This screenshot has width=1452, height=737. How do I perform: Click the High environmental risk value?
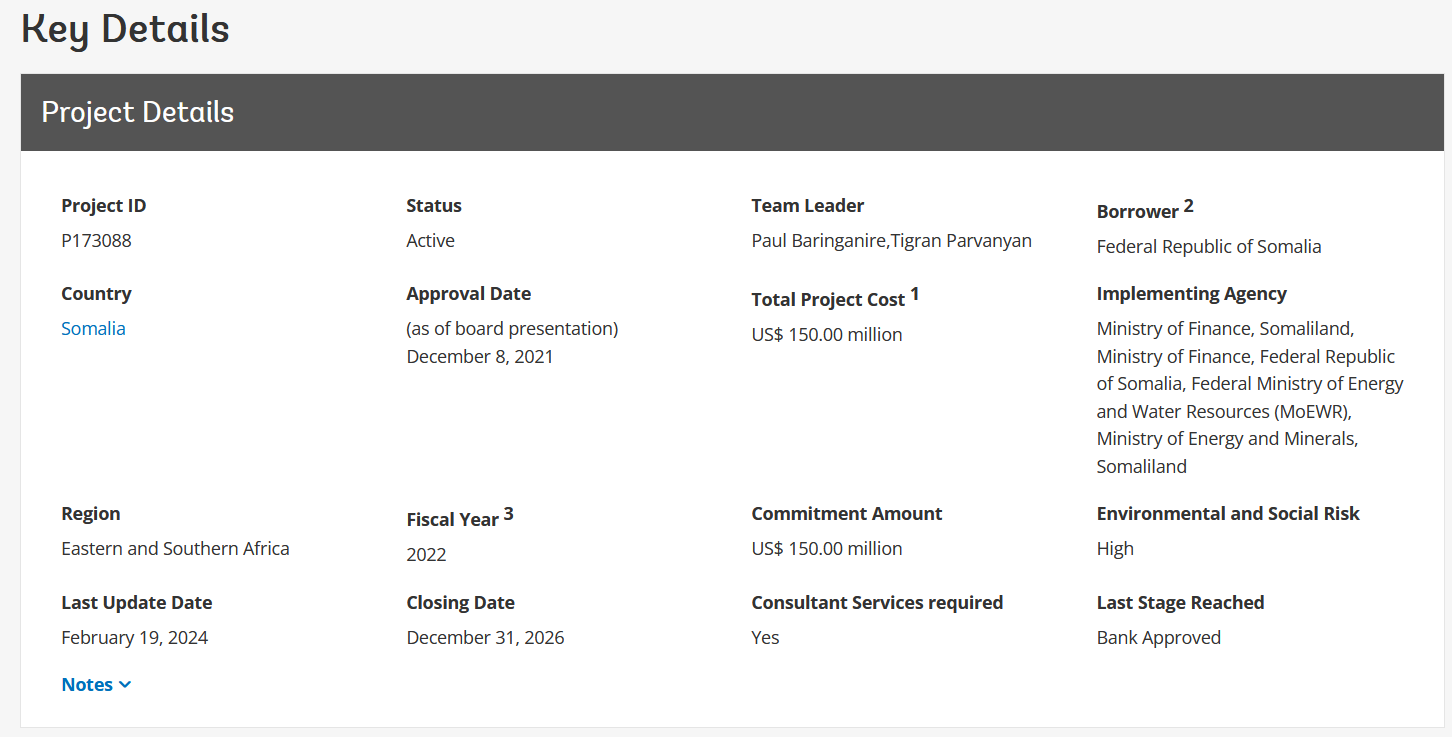(1115, 549)
